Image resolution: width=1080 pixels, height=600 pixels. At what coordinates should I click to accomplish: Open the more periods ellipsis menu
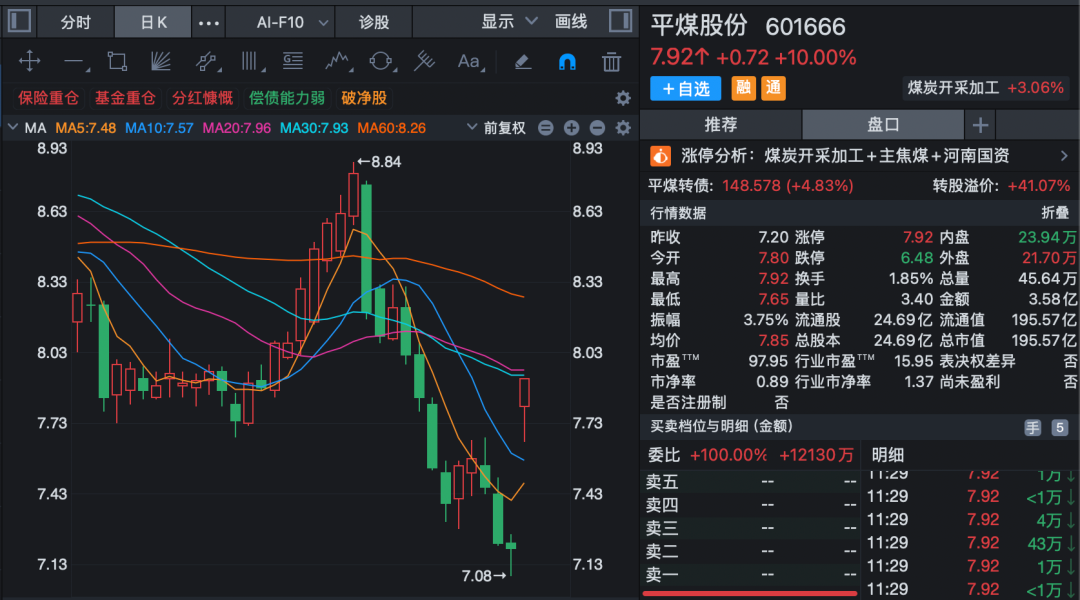coord(208,23)
